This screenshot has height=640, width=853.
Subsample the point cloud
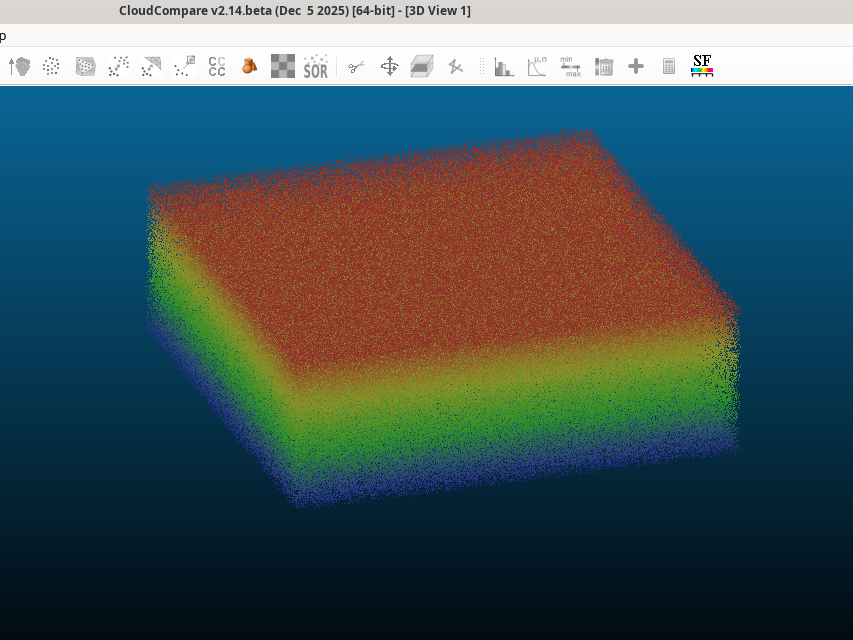point(50,66)
